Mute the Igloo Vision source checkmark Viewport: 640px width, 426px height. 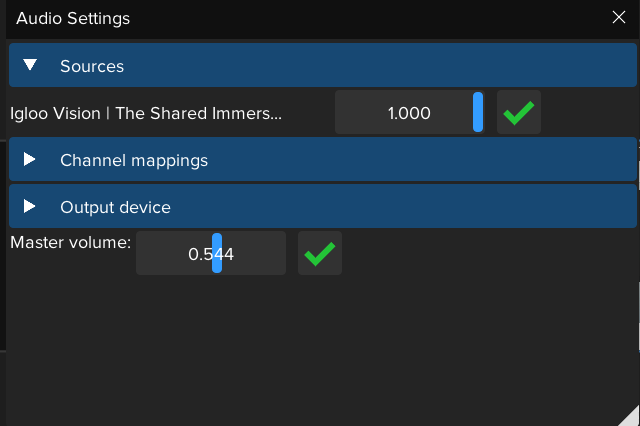[518, 113]
